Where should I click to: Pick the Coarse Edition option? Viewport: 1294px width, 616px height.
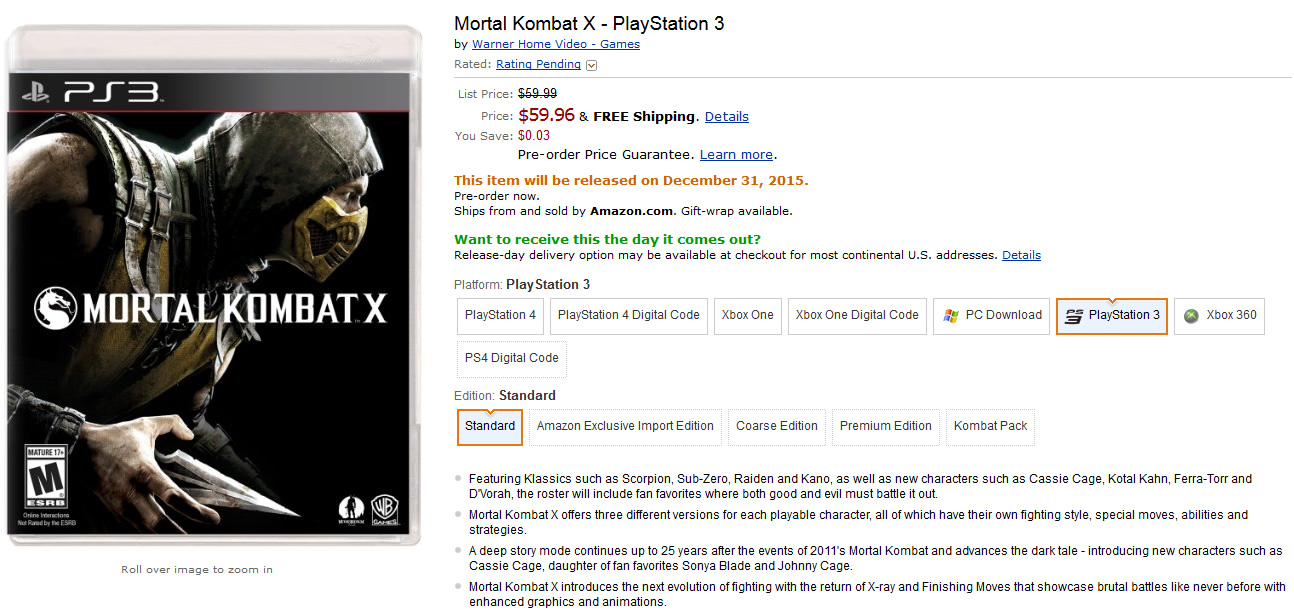[x=777, y=426]
